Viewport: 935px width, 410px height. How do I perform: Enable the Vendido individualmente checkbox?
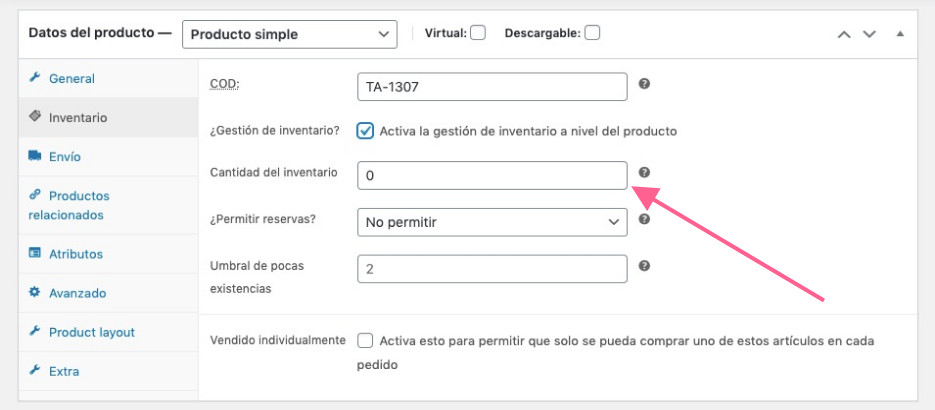(x=365, y=341)
